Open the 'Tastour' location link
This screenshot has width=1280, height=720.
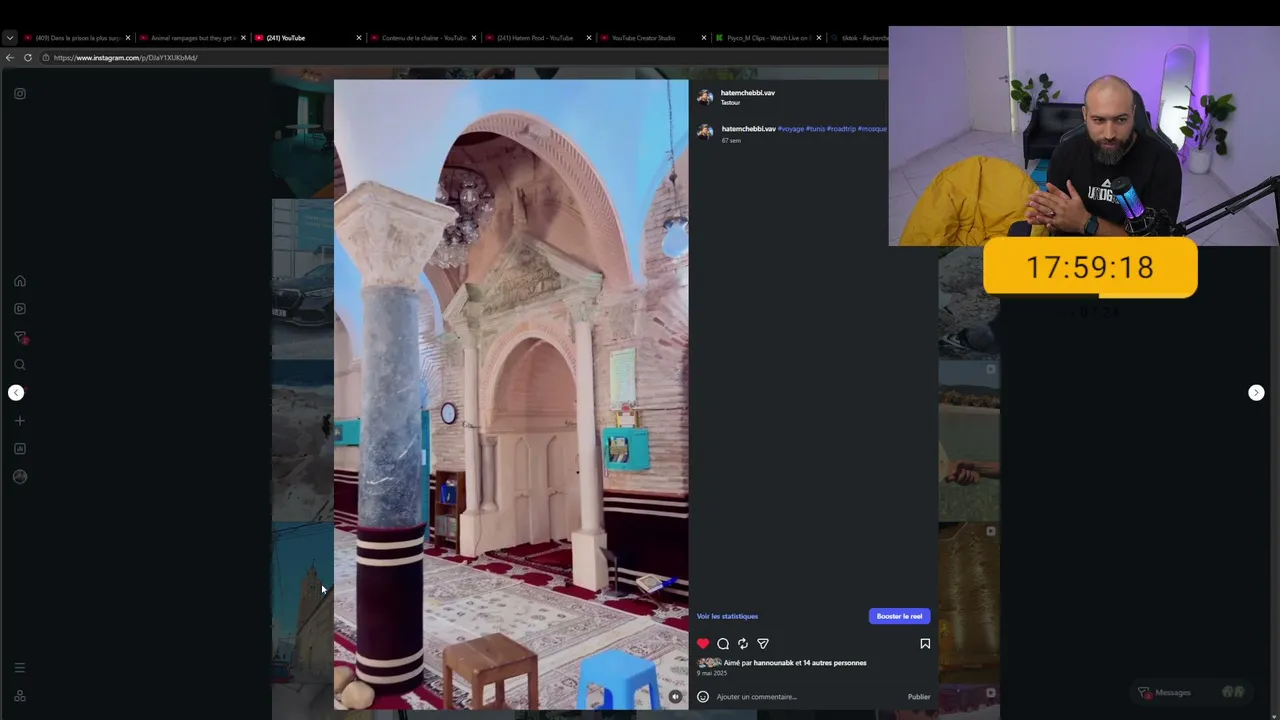pos(730,103)
